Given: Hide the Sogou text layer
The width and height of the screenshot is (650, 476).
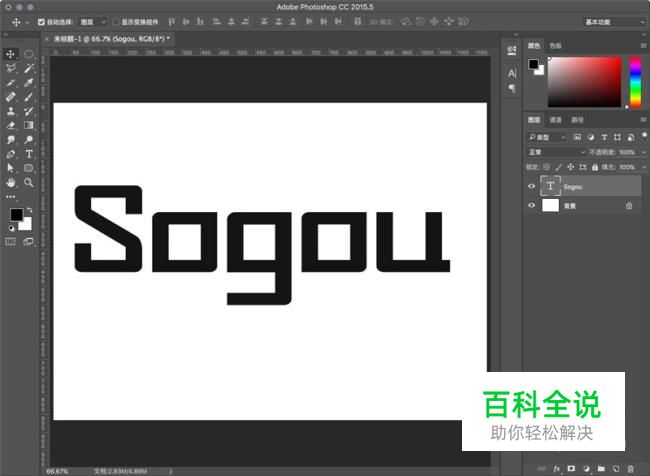Looking at the screenshot, I should (532, 186).
